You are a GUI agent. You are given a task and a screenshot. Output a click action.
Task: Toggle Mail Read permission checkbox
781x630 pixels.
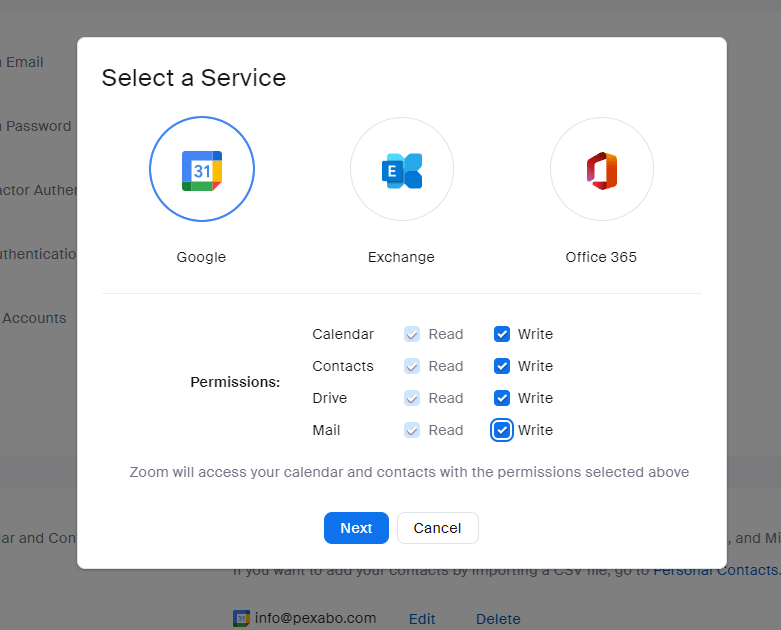tap(412, 430)
